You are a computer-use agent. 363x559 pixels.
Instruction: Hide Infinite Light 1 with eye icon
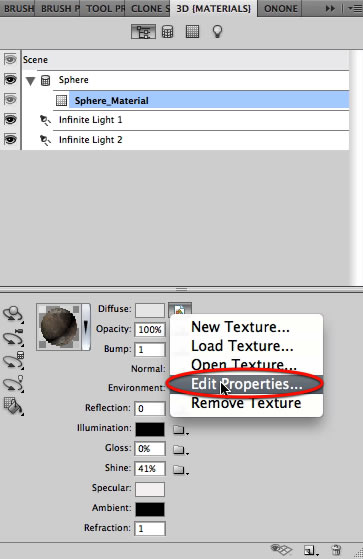tap(10, 119)
